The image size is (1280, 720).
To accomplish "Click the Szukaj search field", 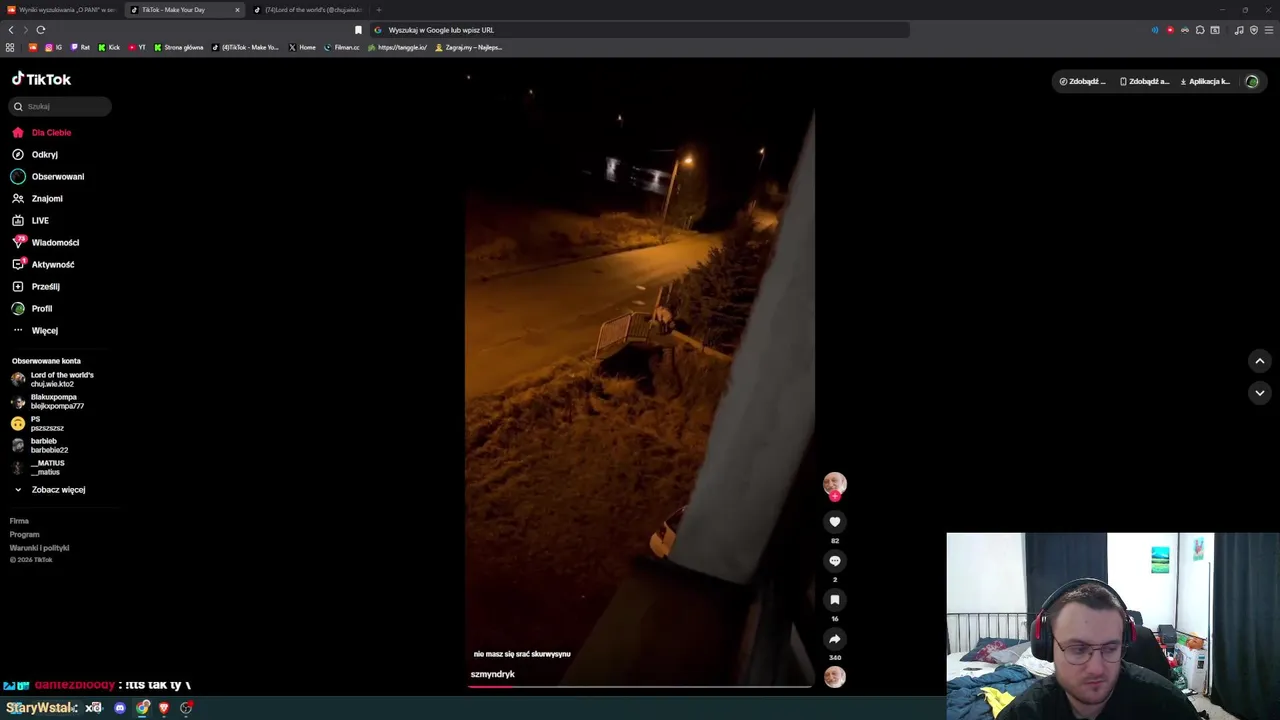I will [x=61, y=106].
